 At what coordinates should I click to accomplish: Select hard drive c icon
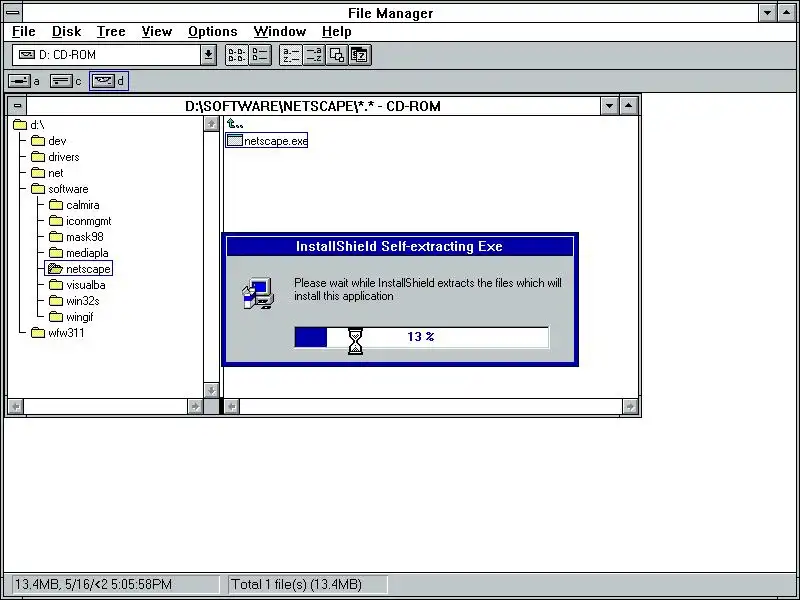coord(66,81)
